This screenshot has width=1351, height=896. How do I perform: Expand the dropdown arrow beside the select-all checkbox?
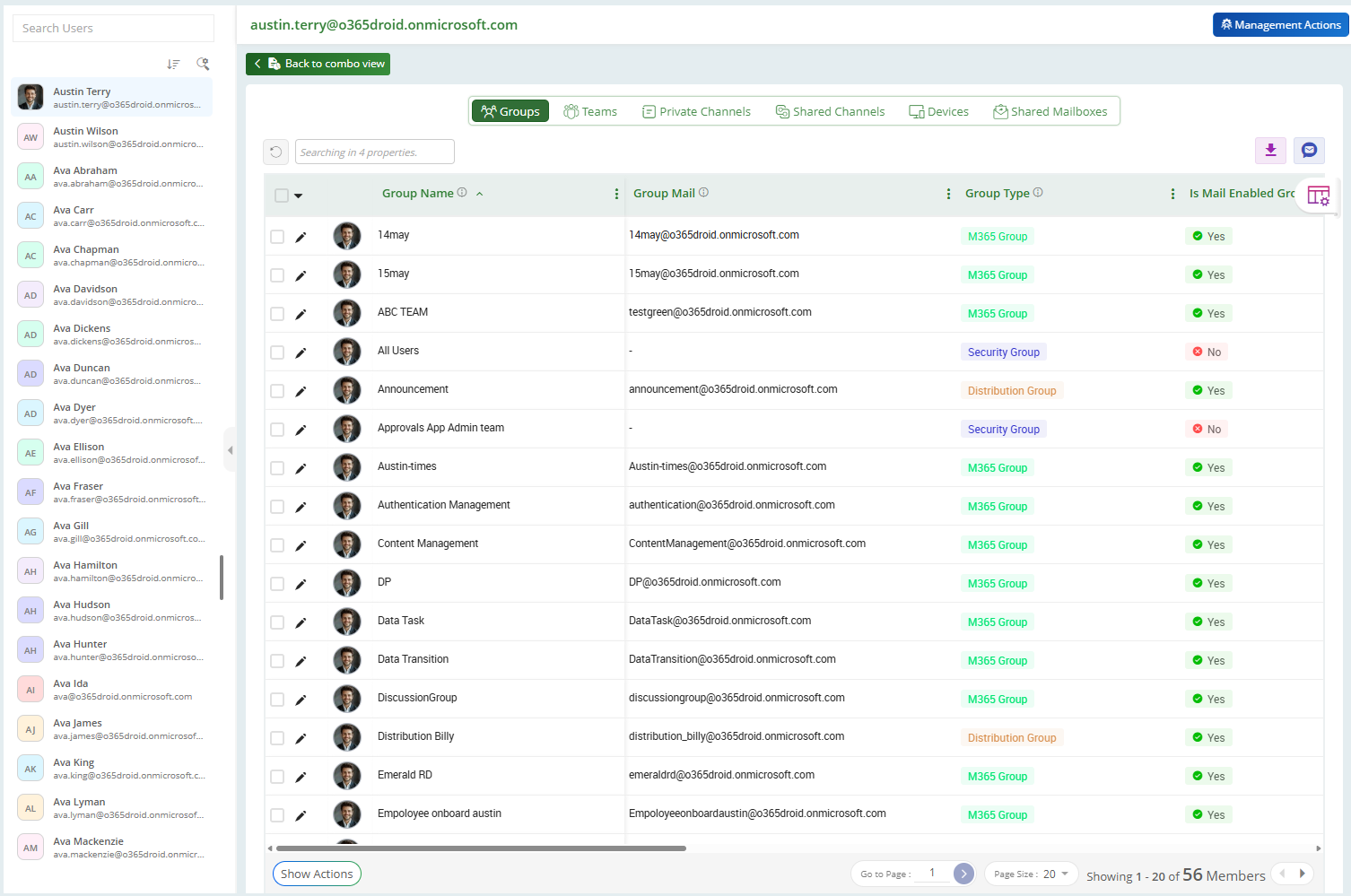(x=299, y=194)
